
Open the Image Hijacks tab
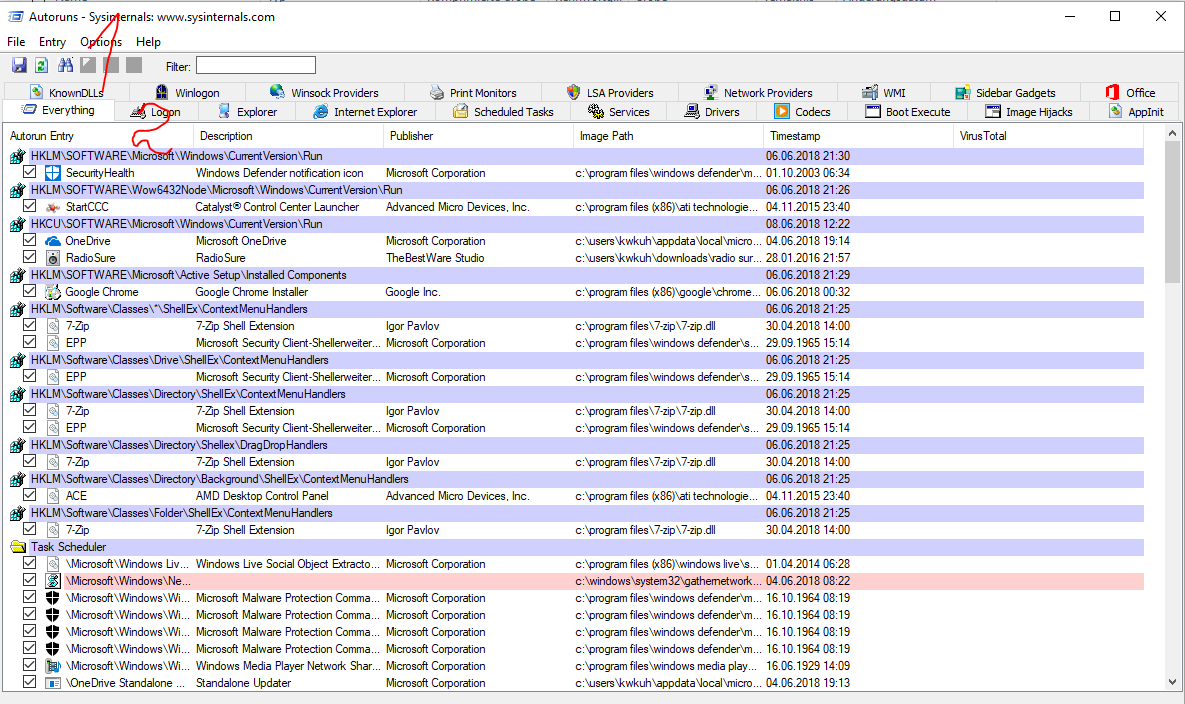coord(1029,112)
